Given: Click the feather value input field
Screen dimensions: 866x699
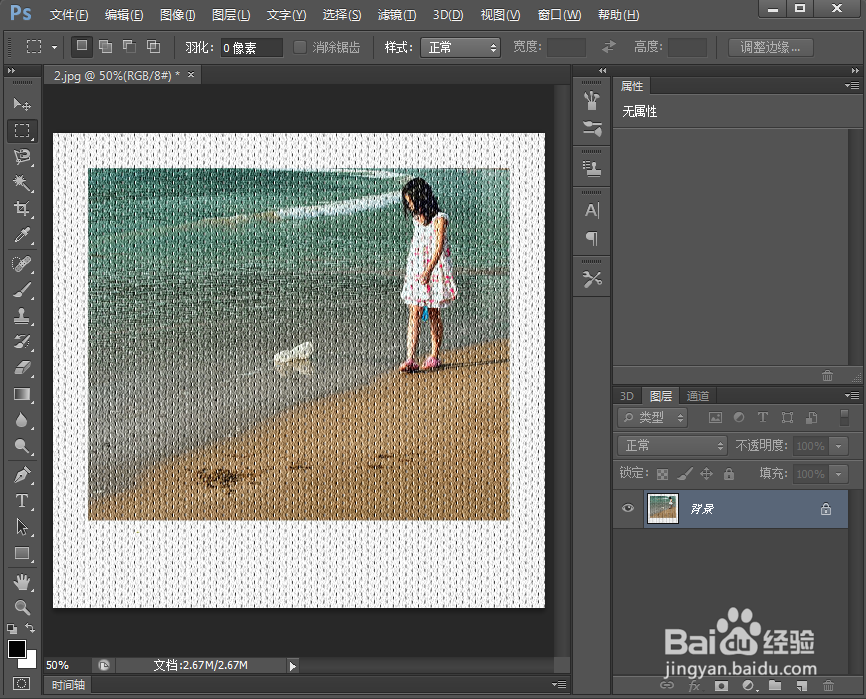Looking at the screenshot, I should pyautogui.click(x=252, y=48).
